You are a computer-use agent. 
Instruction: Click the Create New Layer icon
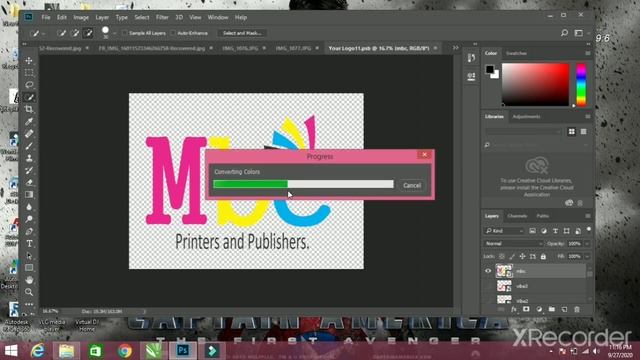coord(564,309)
